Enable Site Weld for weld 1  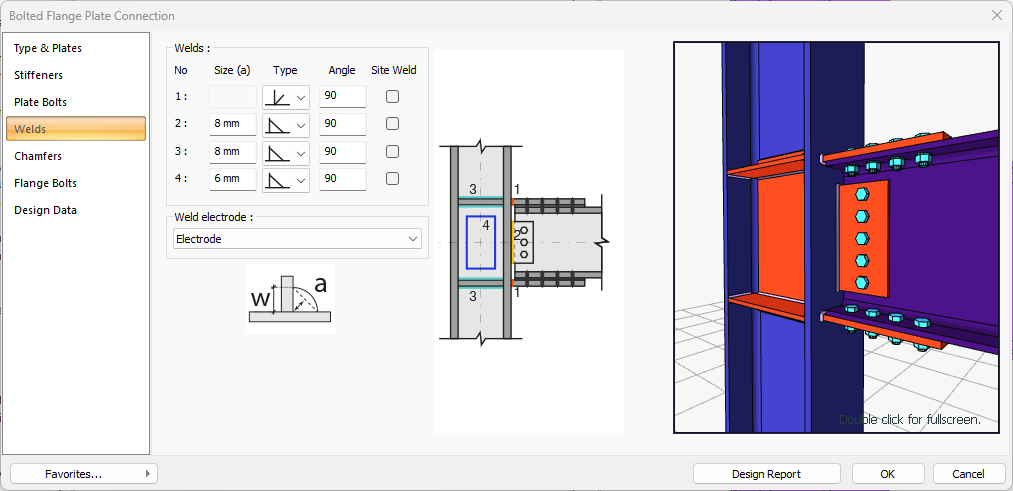[x=392, y=97]
